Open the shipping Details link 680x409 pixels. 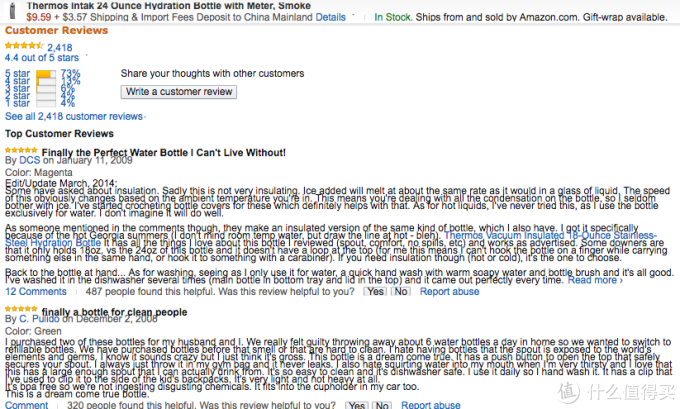(x=330, y=17)
